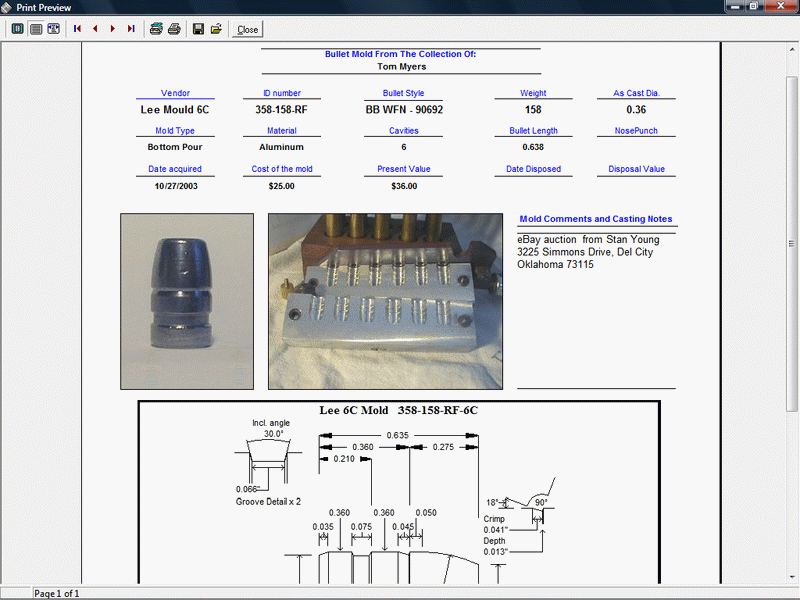
Task: Click the ID value '358-158-RF'
Action: [x=282, y=110]
